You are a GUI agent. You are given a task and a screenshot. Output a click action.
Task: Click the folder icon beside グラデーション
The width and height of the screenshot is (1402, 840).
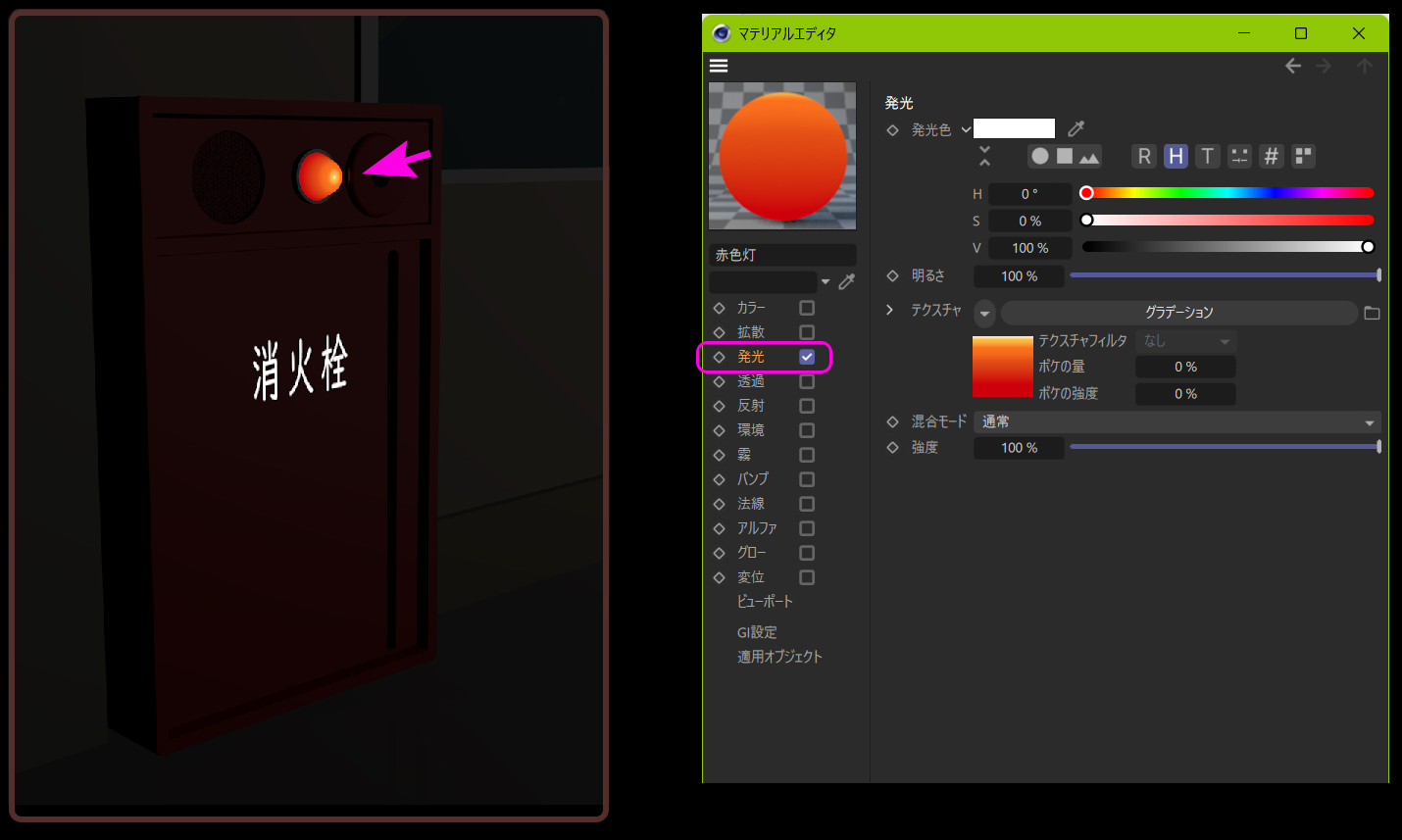pos(1372,313)
